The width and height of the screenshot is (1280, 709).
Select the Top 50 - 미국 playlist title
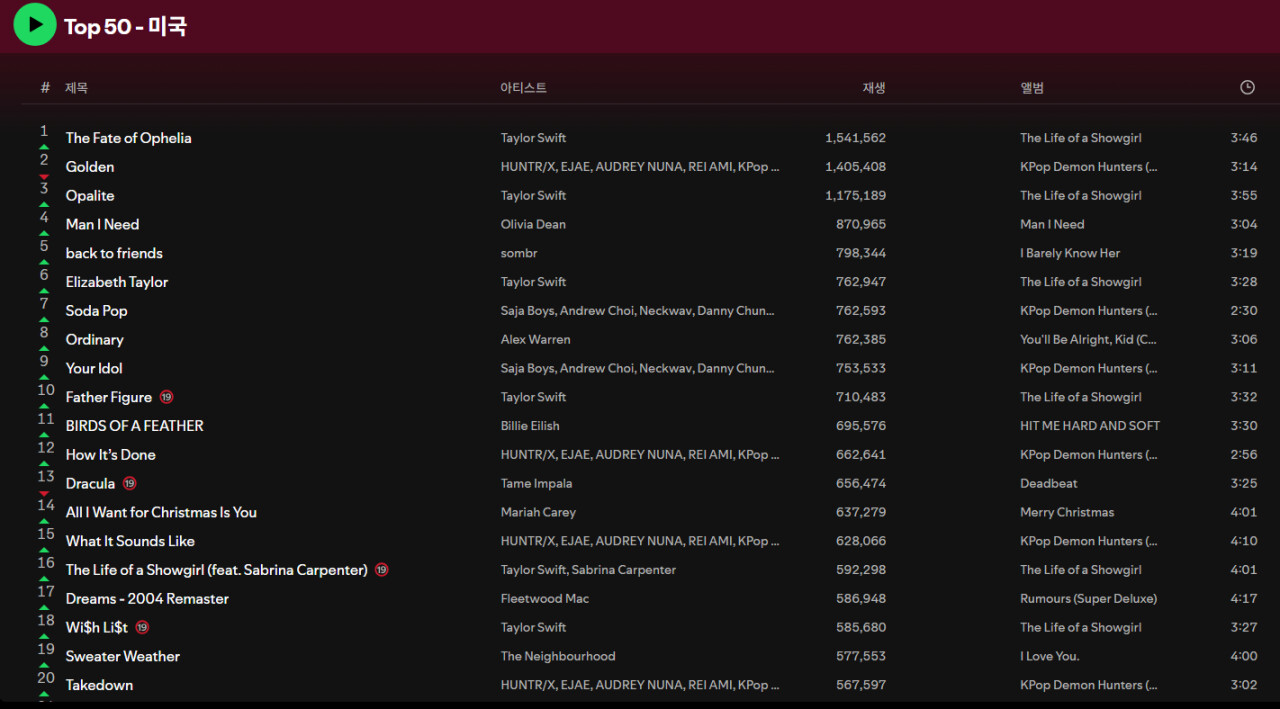[125, 26]
